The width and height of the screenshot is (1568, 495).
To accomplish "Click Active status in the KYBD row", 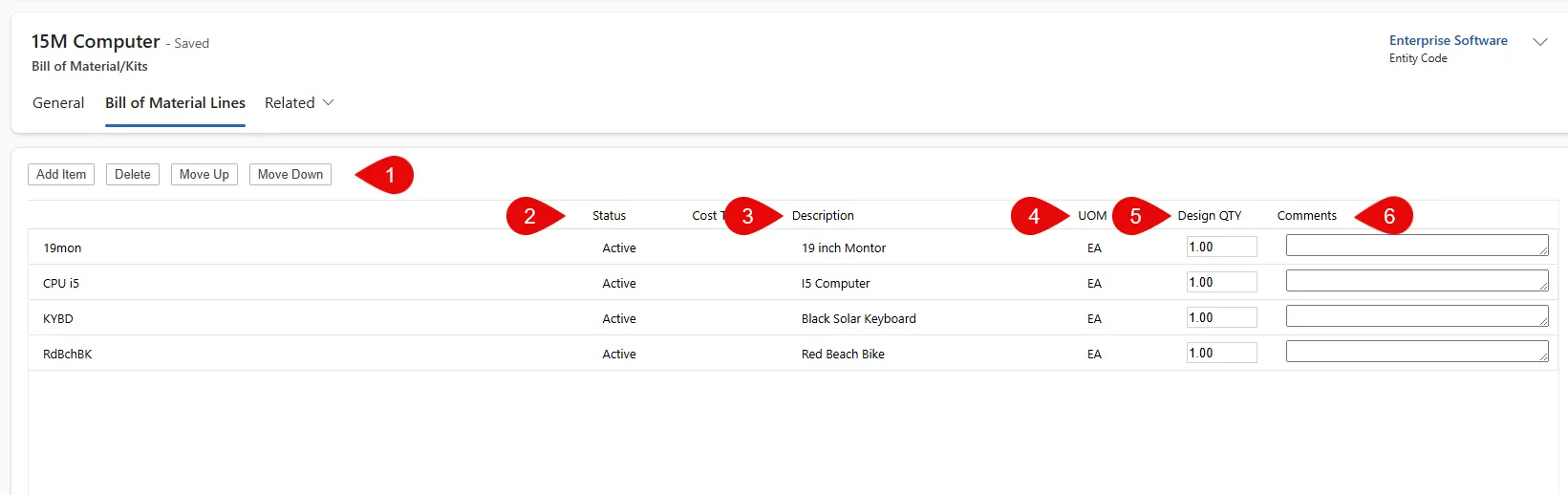I will [x=619, y=318].
